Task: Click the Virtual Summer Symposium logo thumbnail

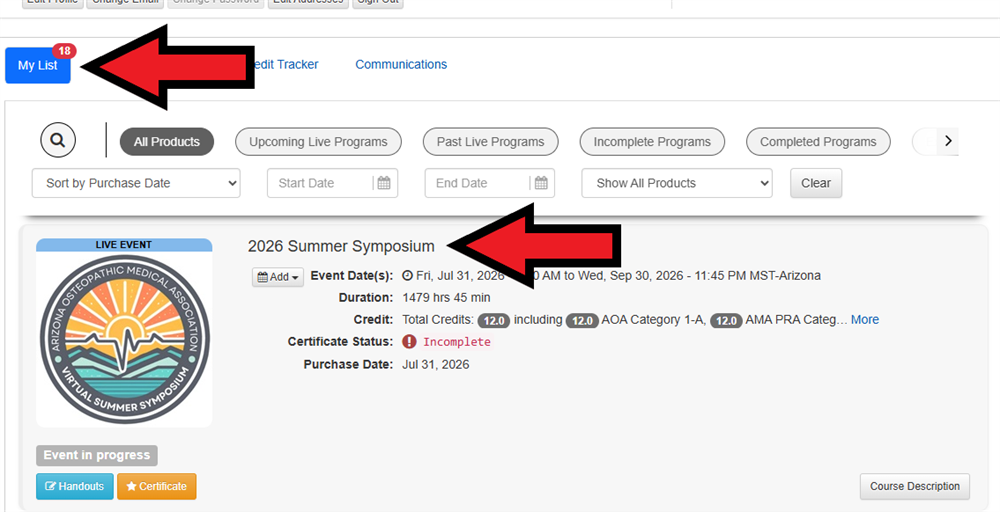Action: pos(124,339)
